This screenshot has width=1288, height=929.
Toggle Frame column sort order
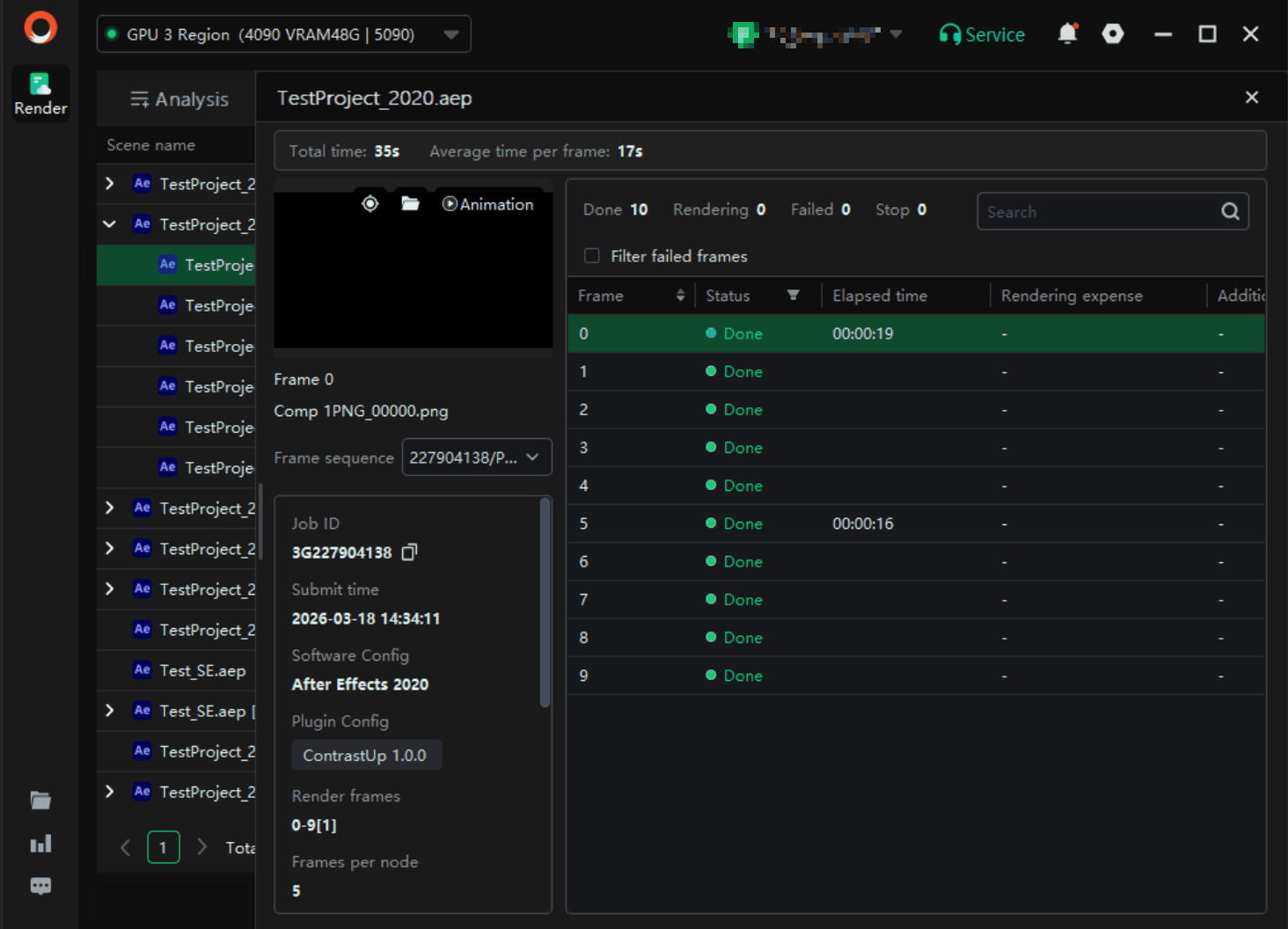[x=680, y=296]
